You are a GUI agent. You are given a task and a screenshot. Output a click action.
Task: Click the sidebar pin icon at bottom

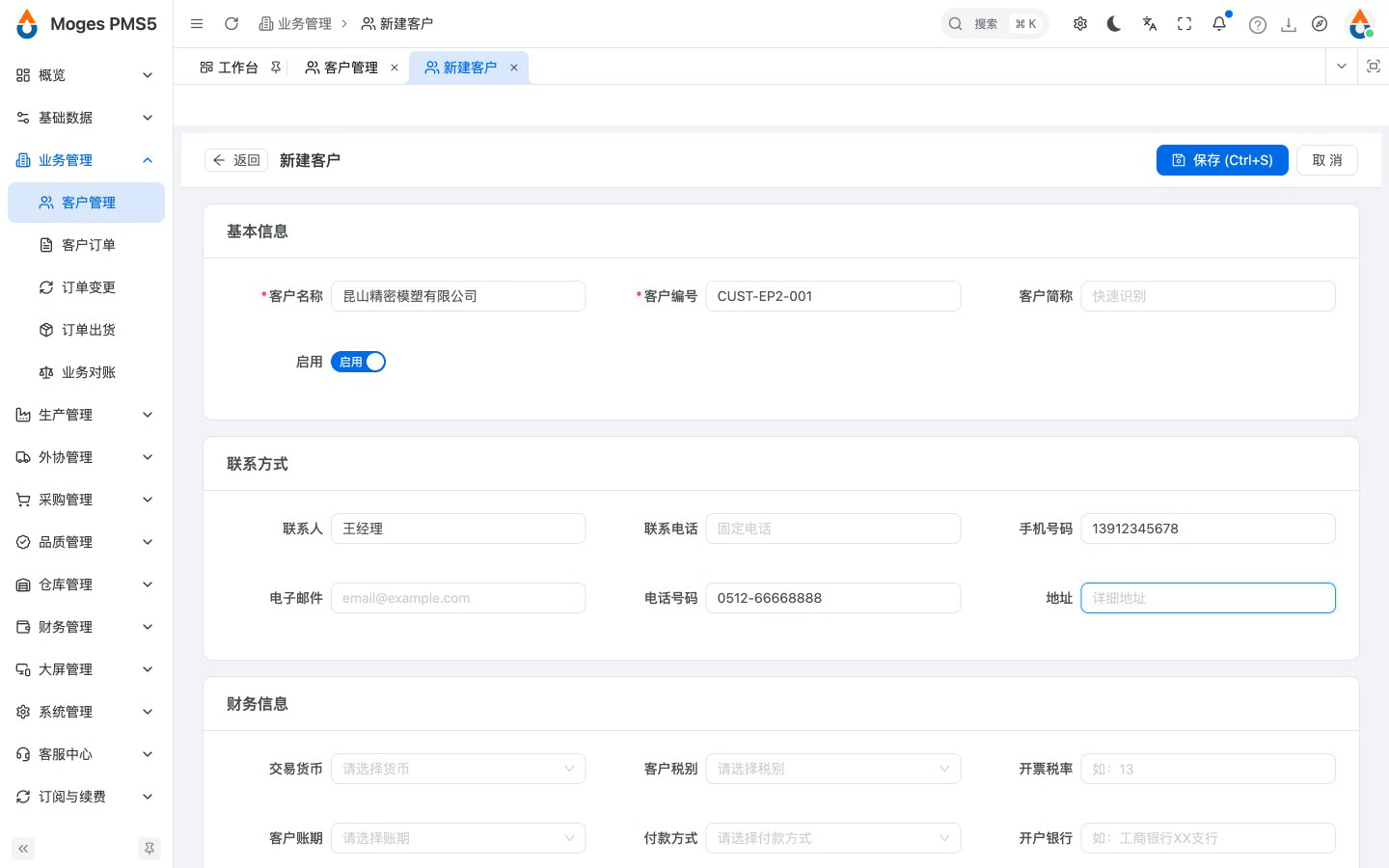[150, 849]
